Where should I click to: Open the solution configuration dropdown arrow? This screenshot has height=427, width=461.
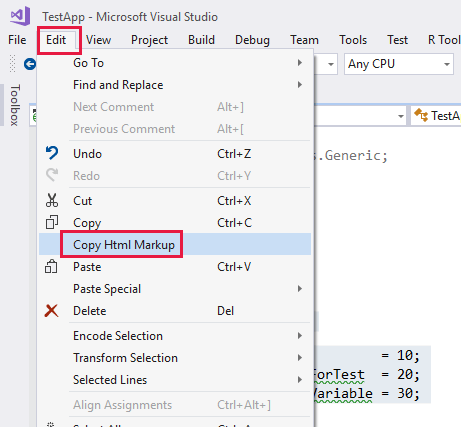tap(331, 64)
